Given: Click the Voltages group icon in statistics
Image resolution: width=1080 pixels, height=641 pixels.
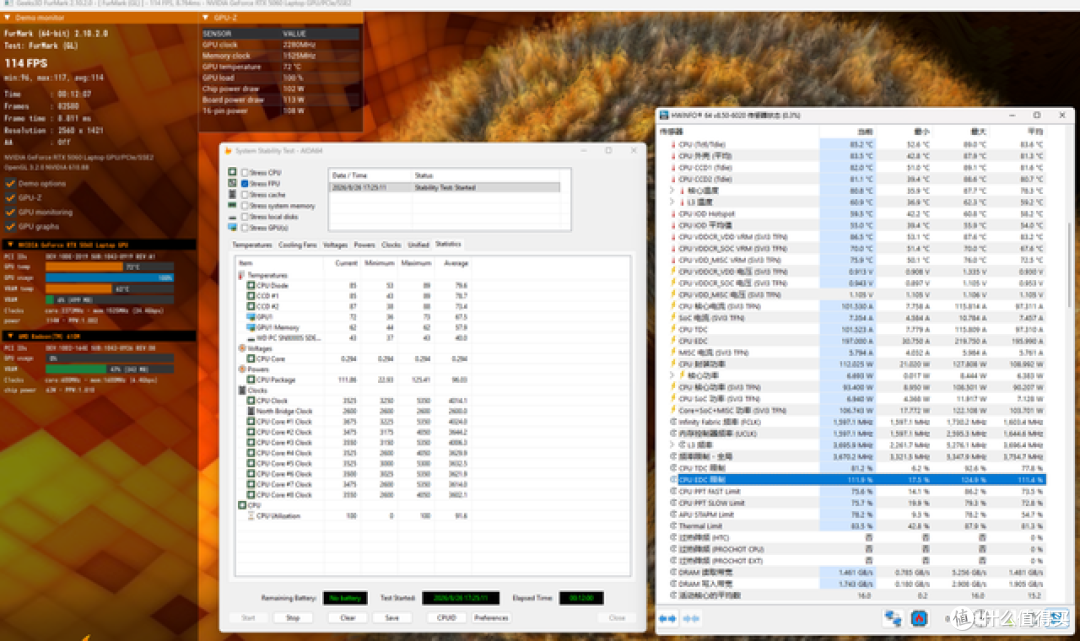Looking at the screenshot, I should pyautogui.click(x=242, y=348).
